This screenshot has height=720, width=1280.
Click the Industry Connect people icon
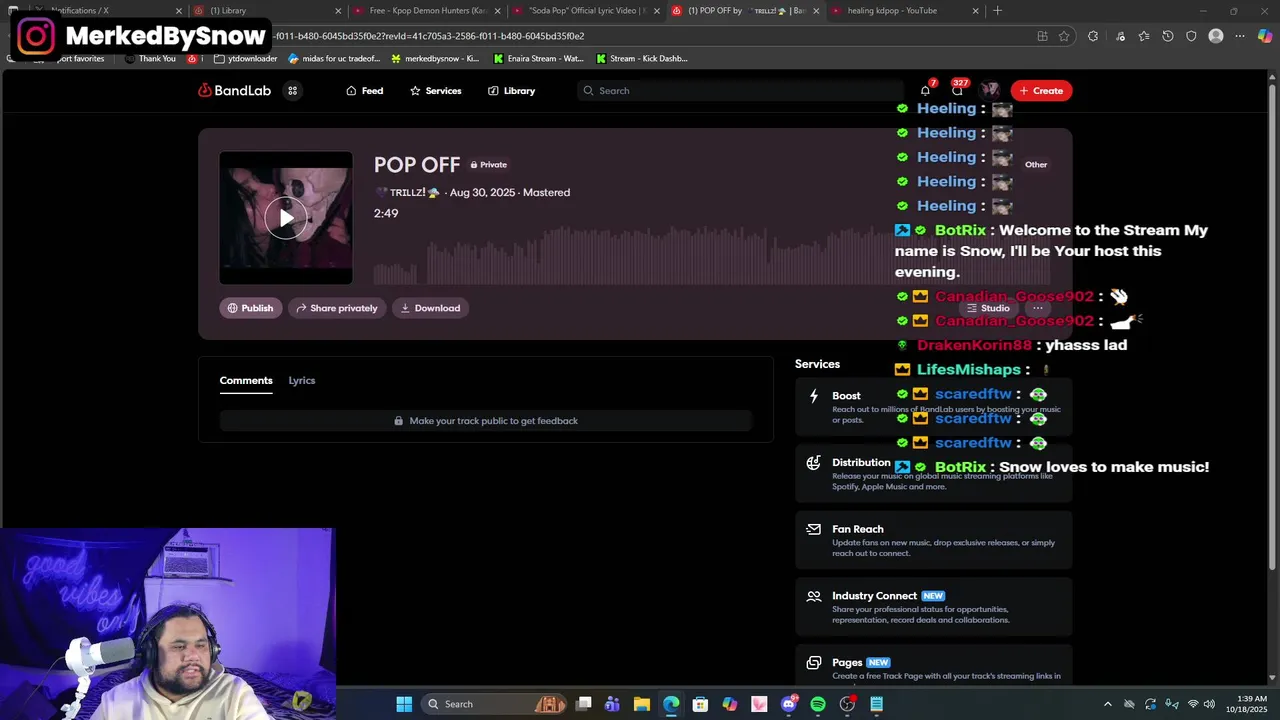coord(814,596)
